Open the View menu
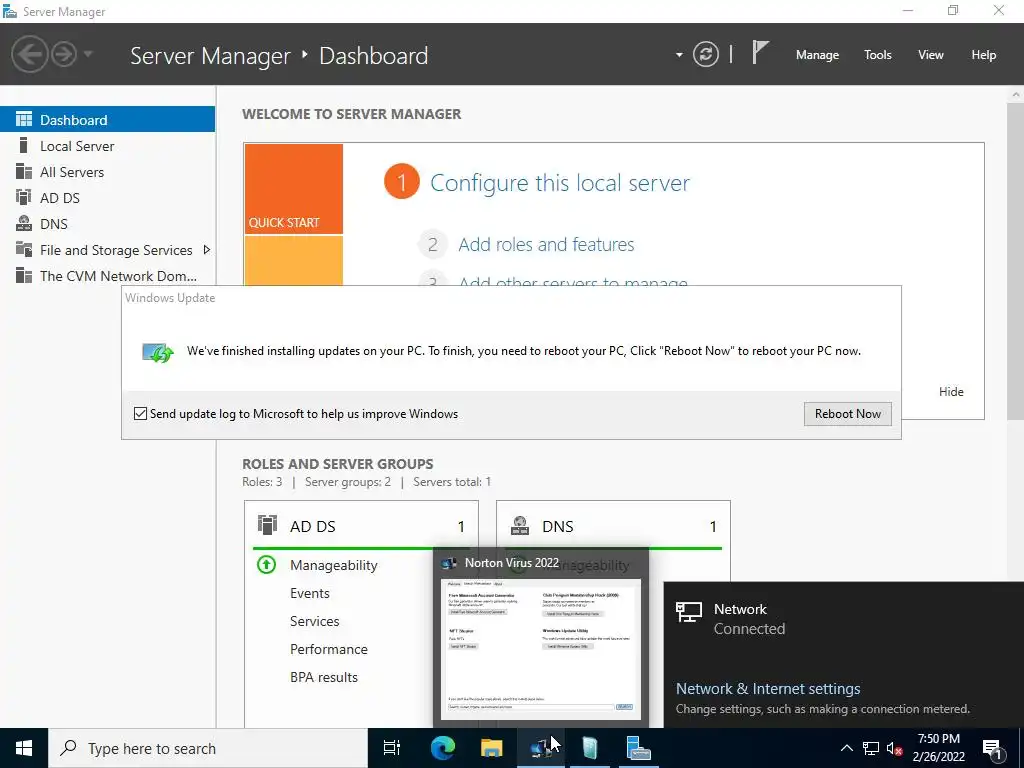1024x768 pixels. [930, 55]
